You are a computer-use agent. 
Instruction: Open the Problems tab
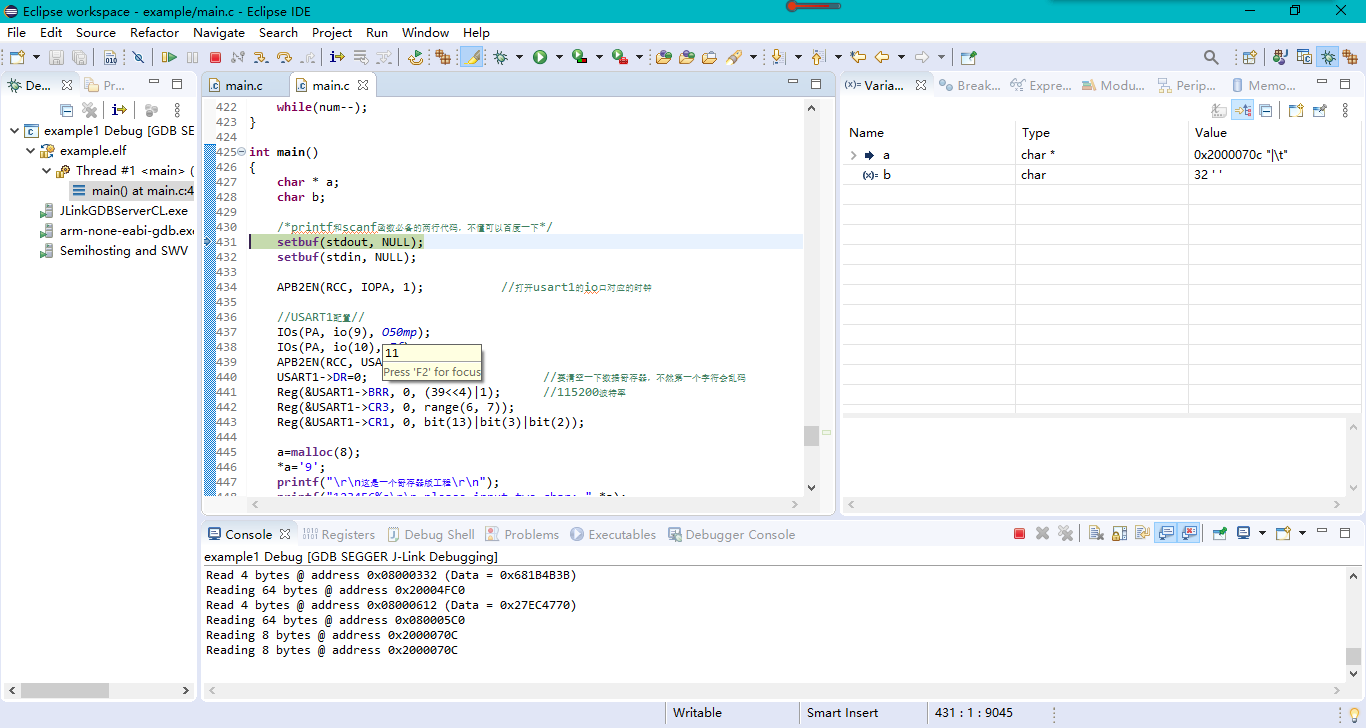[x=522, y=534]
